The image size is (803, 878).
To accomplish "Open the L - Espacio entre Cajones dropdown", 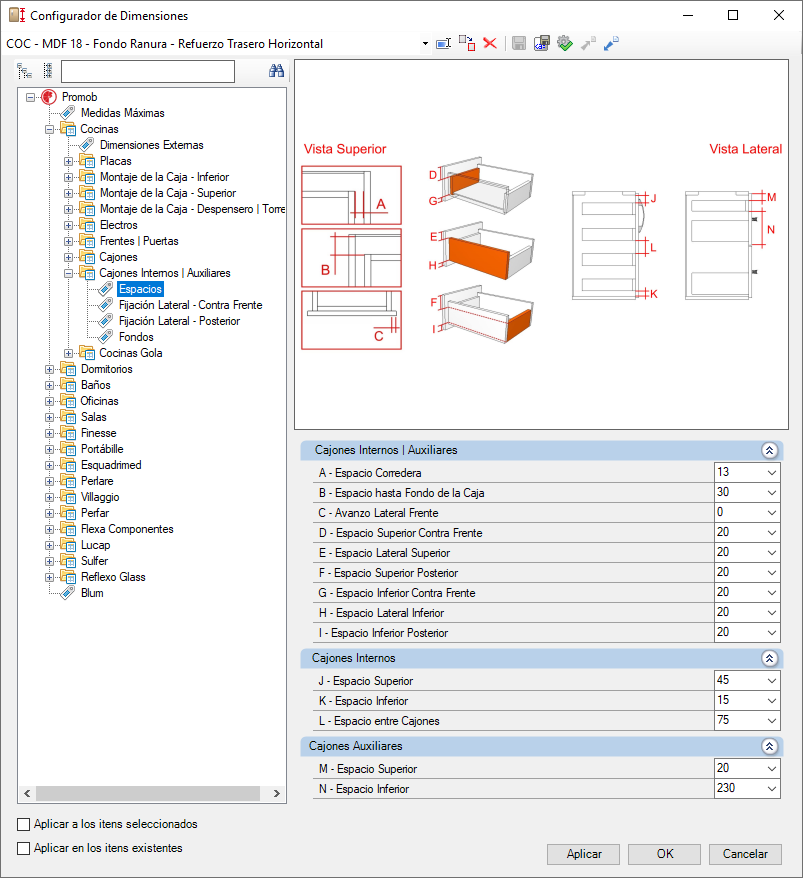I will click(772, 721).
